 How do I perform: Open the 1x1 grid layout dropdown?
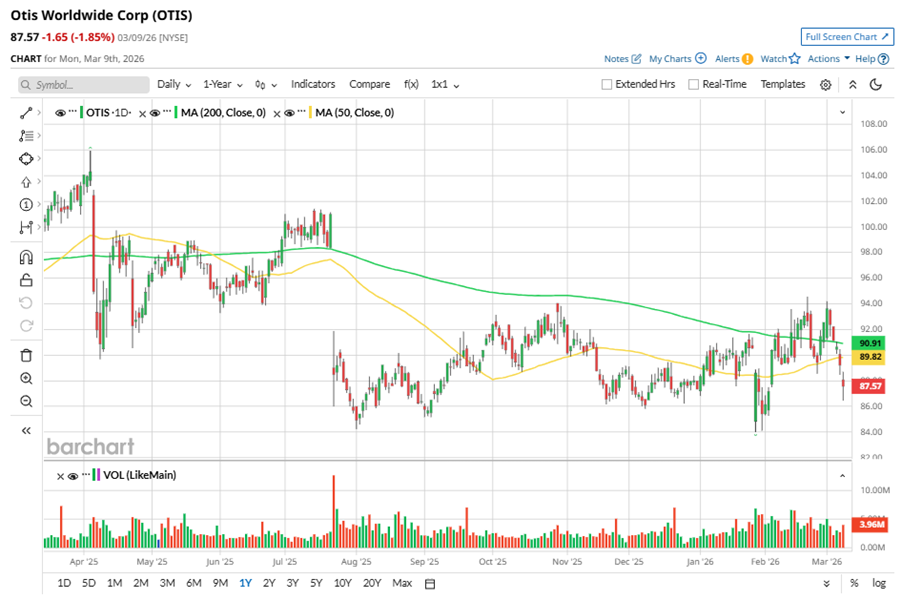(x=445, y=85)
